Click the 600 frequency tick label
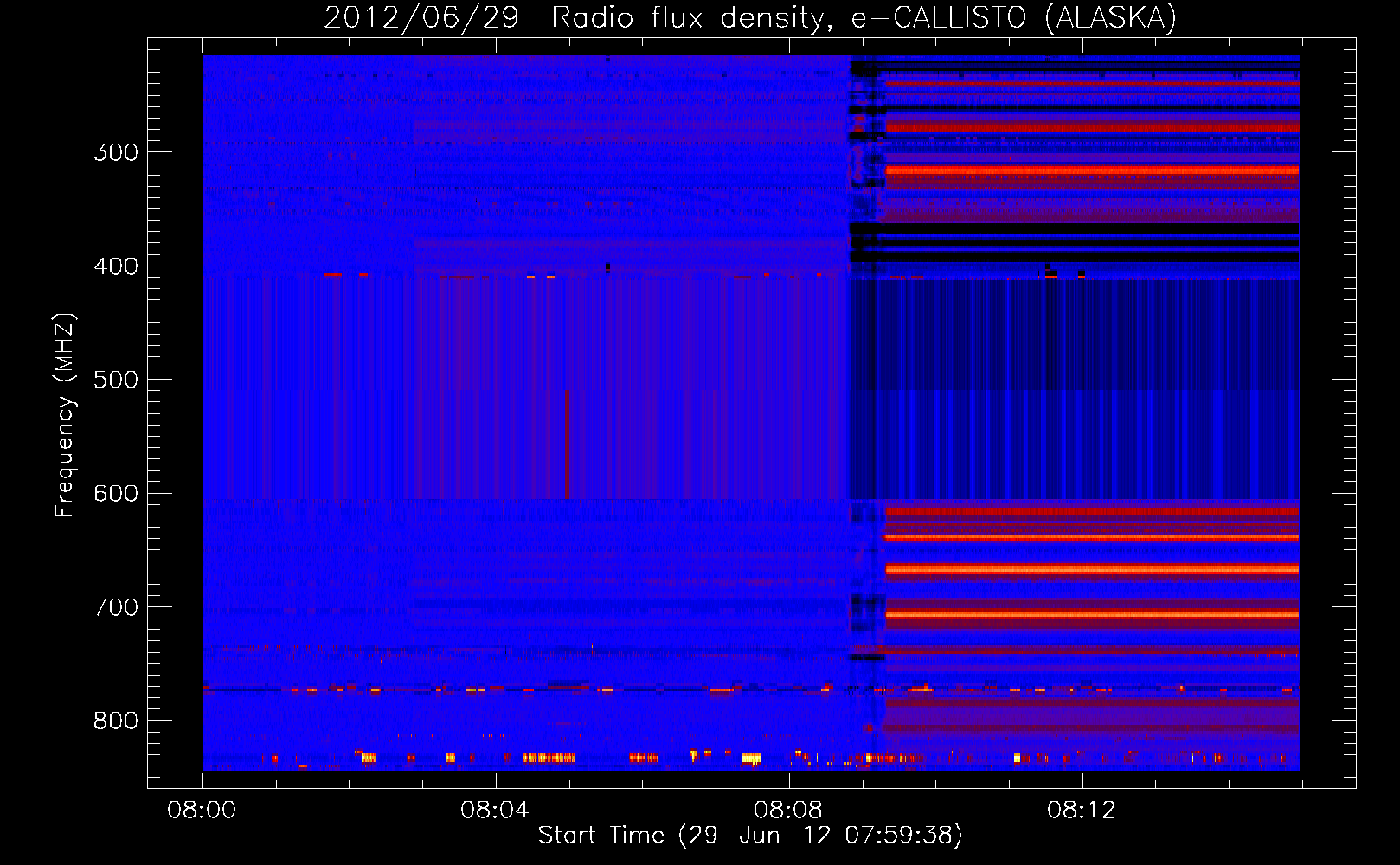Screen dimensions: 1400x865 pyautogui.click(x=116, y=494)
